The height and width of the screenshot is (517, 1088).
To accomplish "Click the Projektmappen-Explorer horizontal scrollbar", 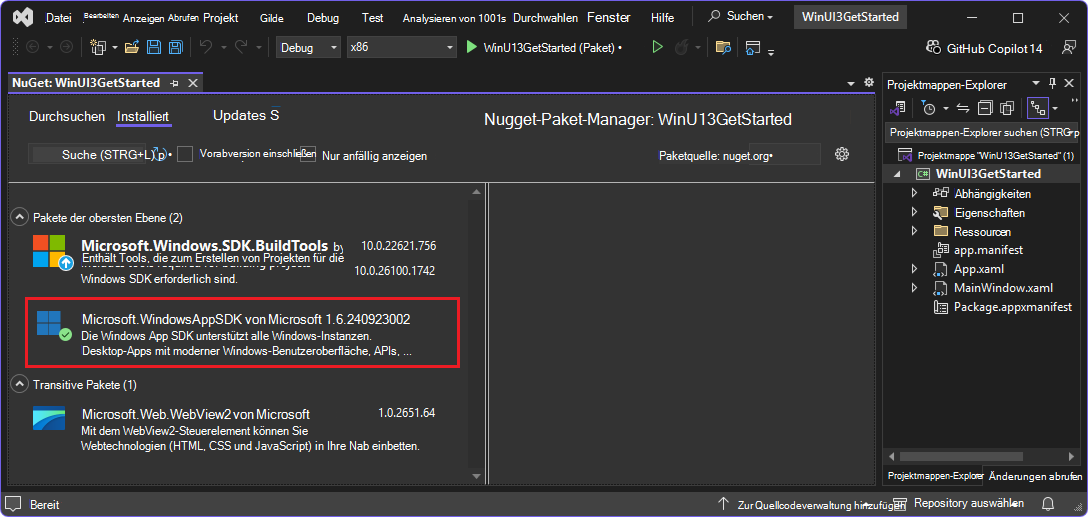I will [979, 457].
